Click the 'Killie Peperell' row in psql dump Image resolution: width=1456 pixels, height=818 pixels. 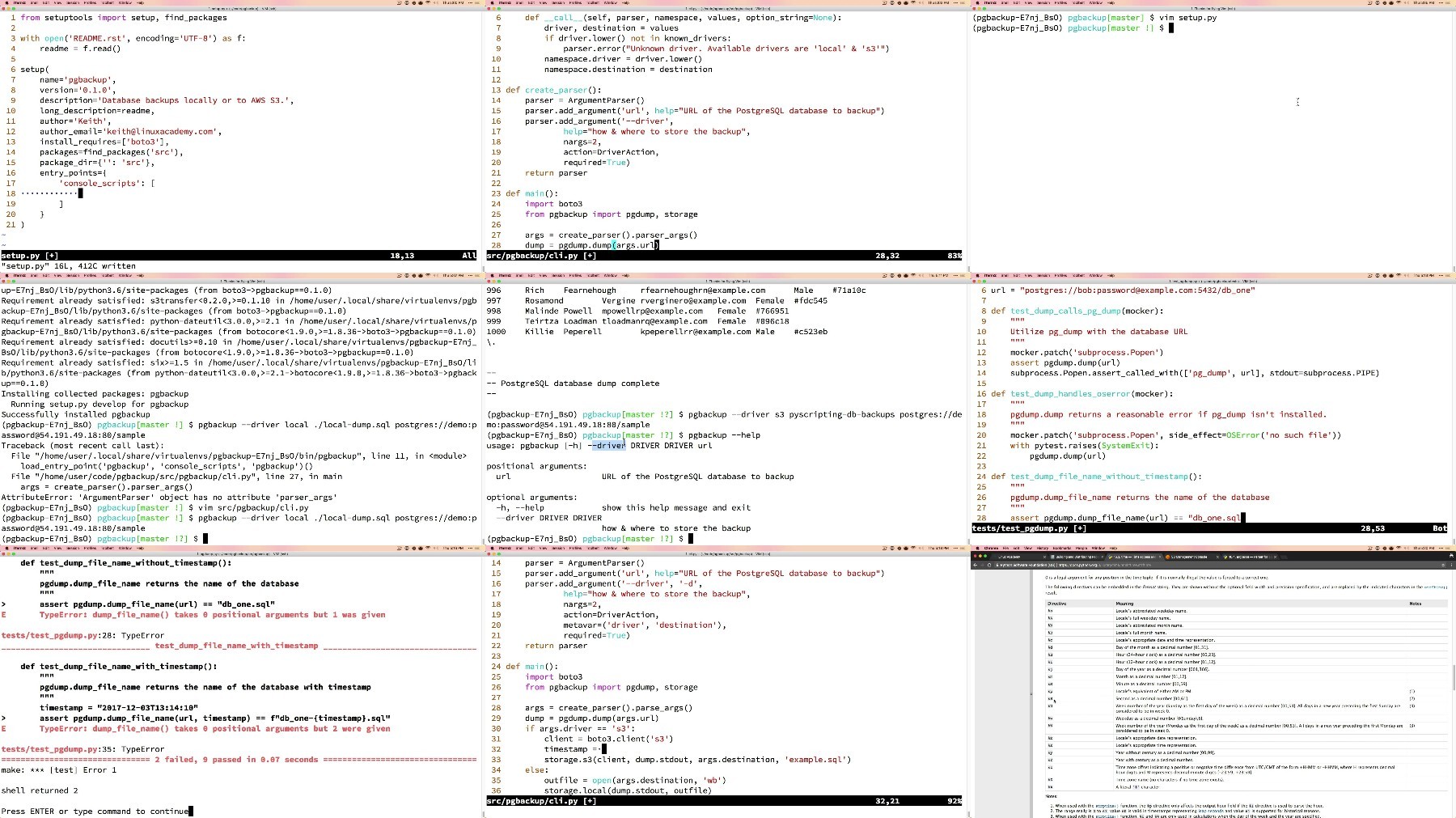point(657,332)
